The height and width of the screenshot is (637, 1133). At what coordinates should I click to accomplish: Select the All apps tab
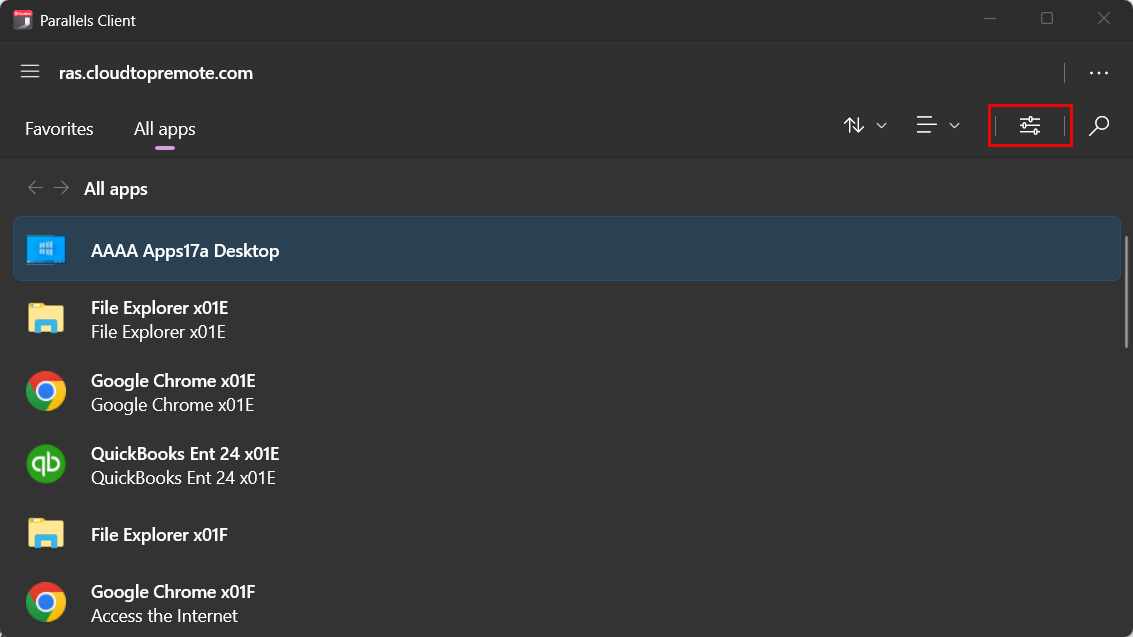click(x=165, y=129)
